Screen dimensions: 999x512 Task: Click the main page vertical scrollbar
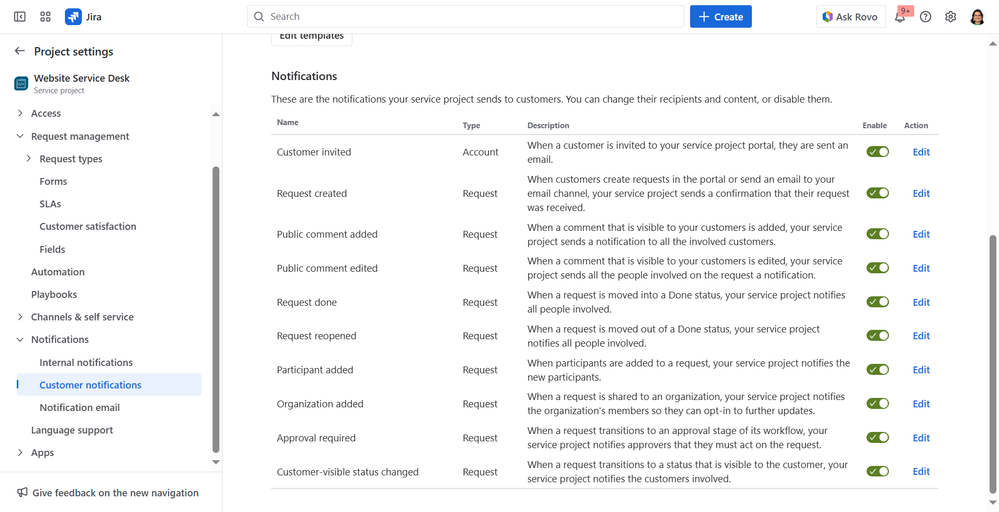[x=993, y=360]
